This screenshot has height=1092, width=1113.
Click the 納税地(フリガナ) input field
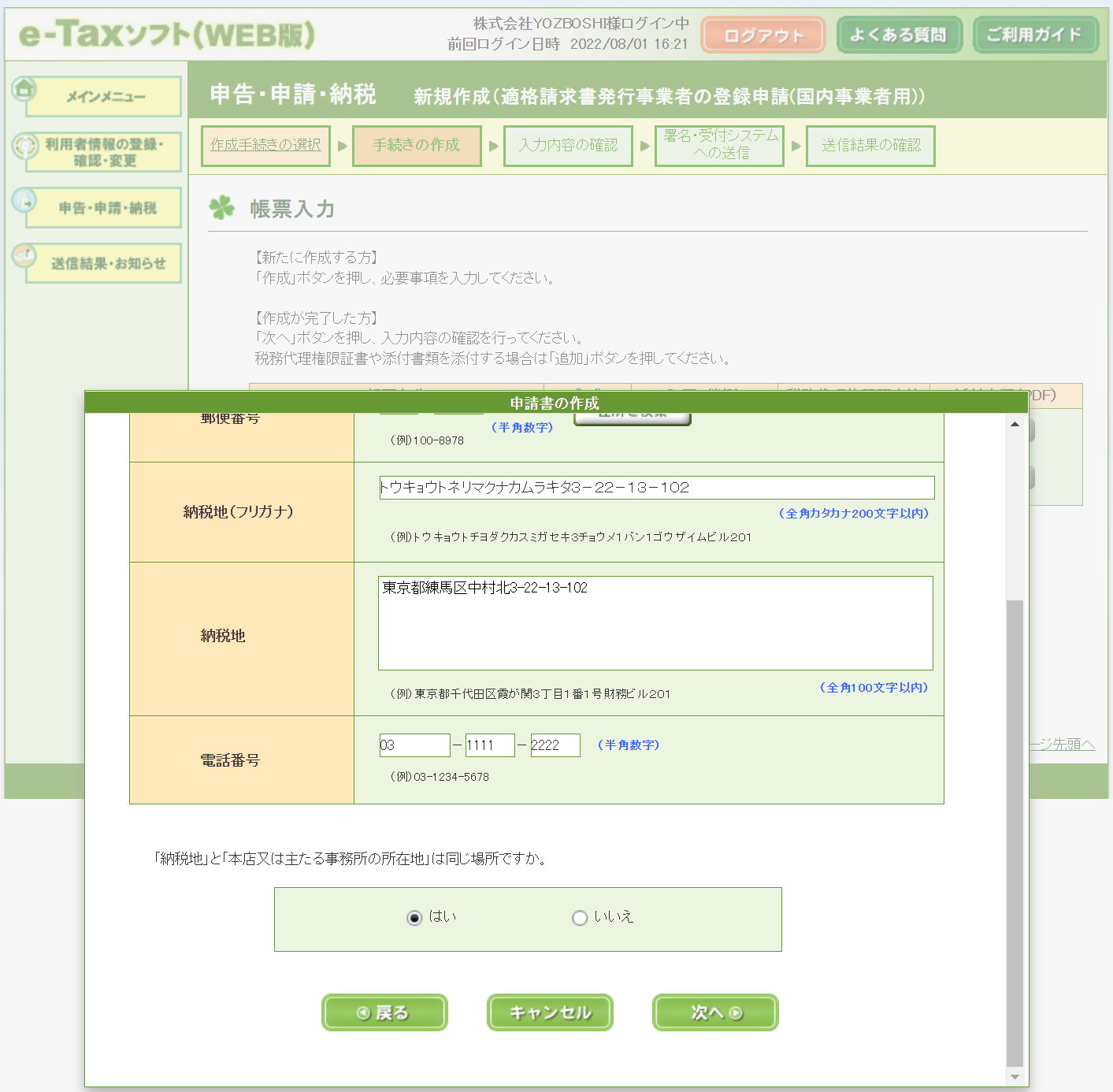(656, 488)
